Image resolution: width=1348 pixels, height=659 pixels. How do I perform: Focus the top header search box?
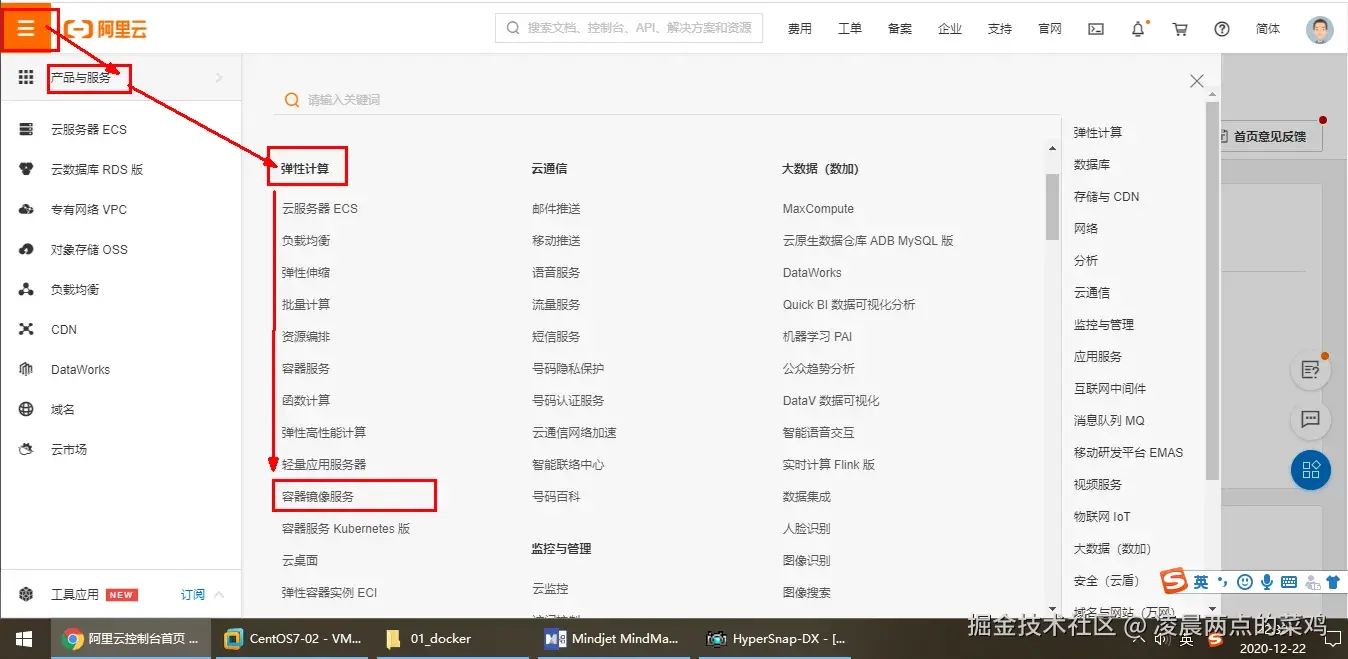point(629,28)
